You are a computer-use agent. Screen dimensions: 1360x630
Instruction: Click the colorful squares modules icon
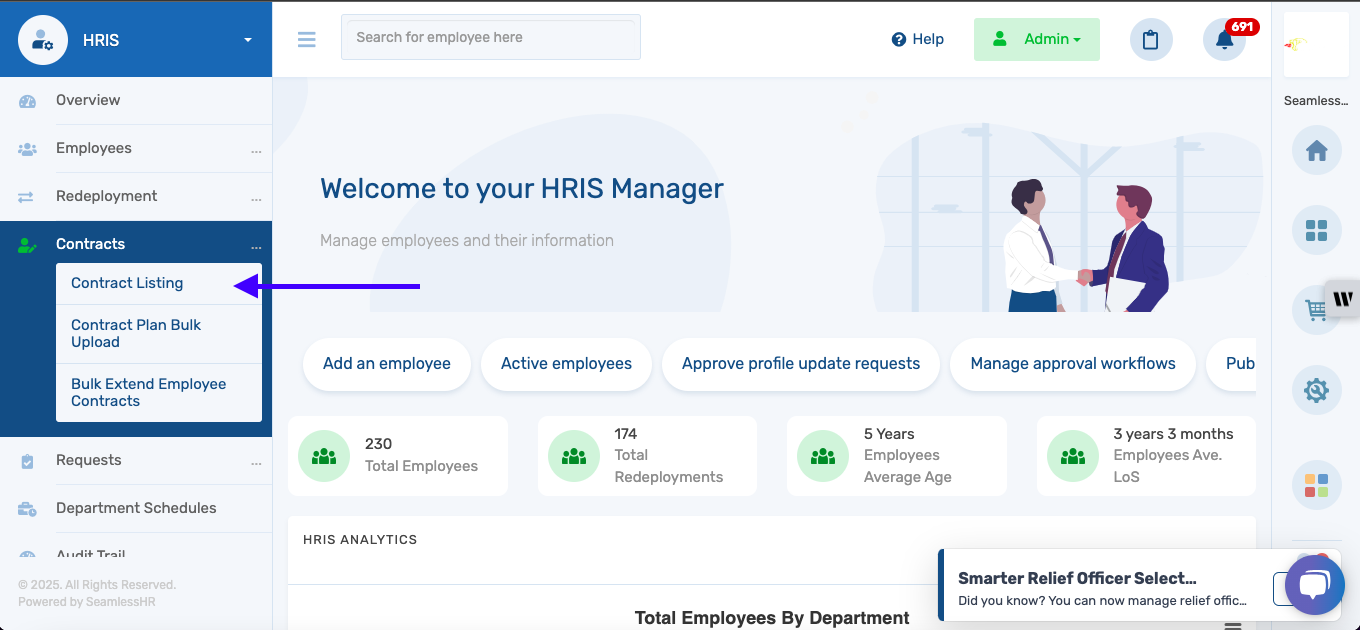[x=1316, y=486]
